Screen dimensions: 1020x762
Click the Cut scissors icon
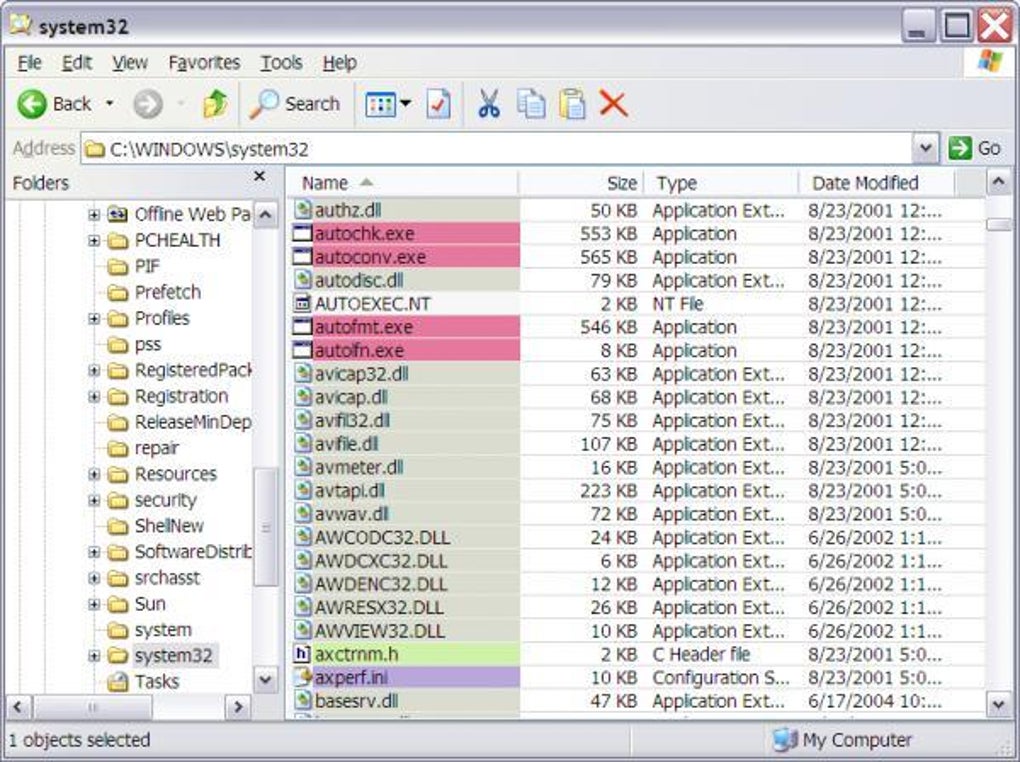click(490, 103)
